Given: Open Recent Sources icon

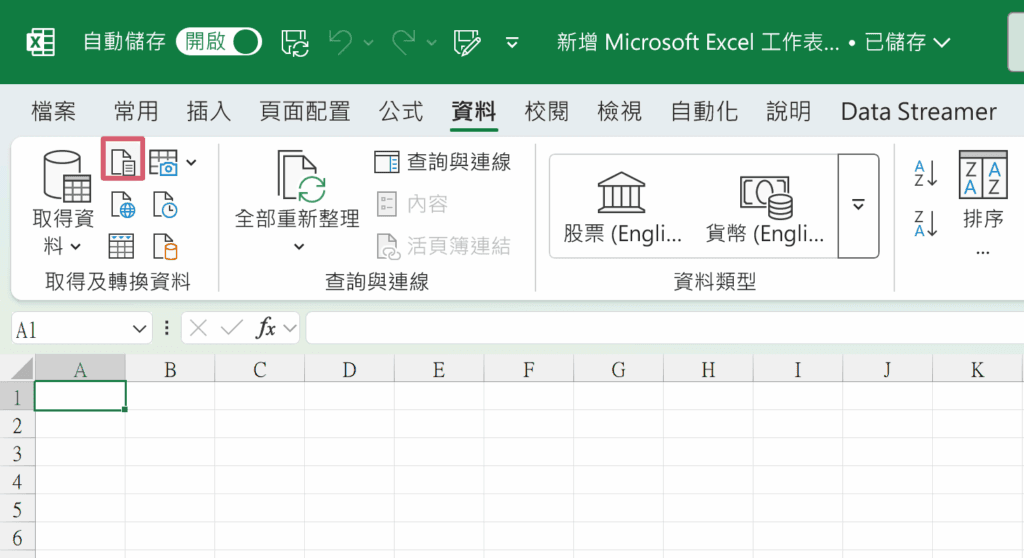Looking at the screenshot, I should coord(165,206).
